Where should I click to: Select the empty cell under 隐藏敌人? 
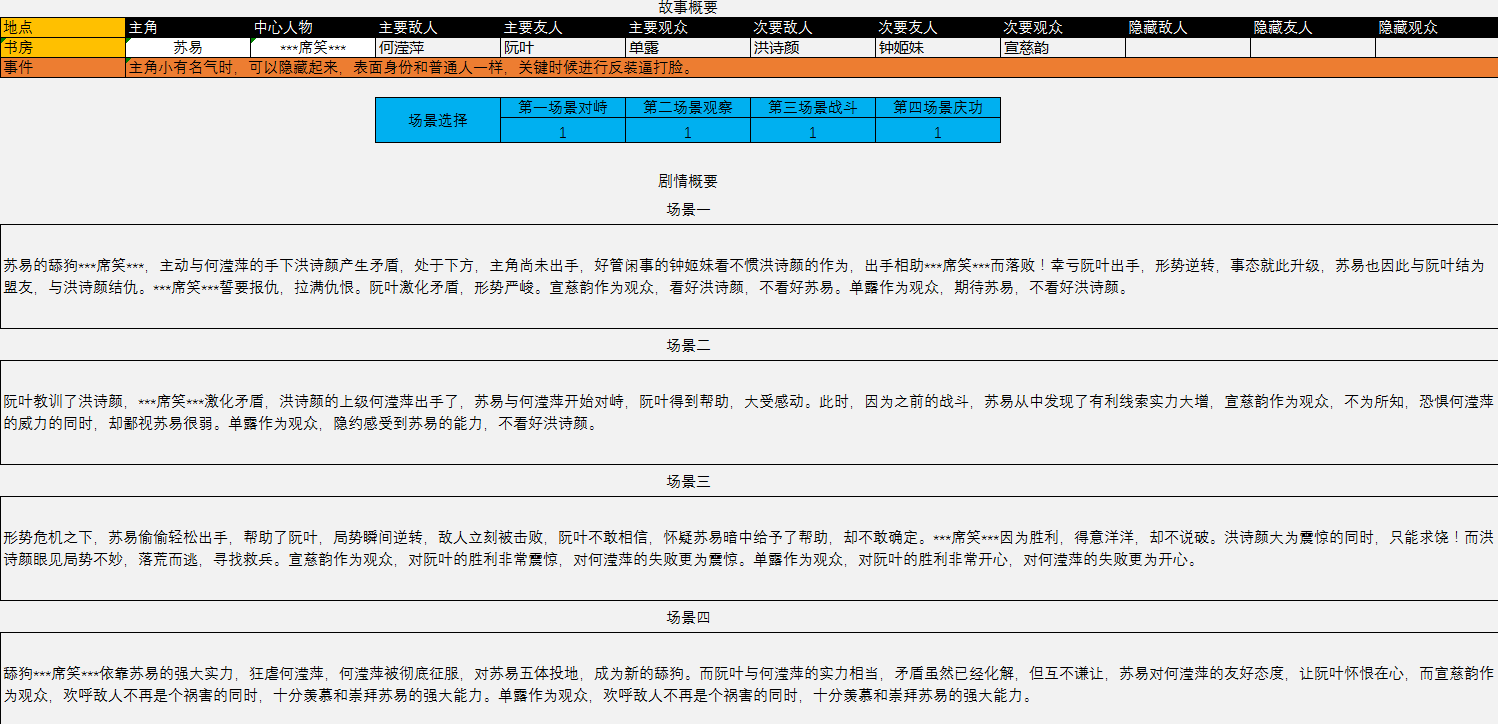tap(1188, 47)
